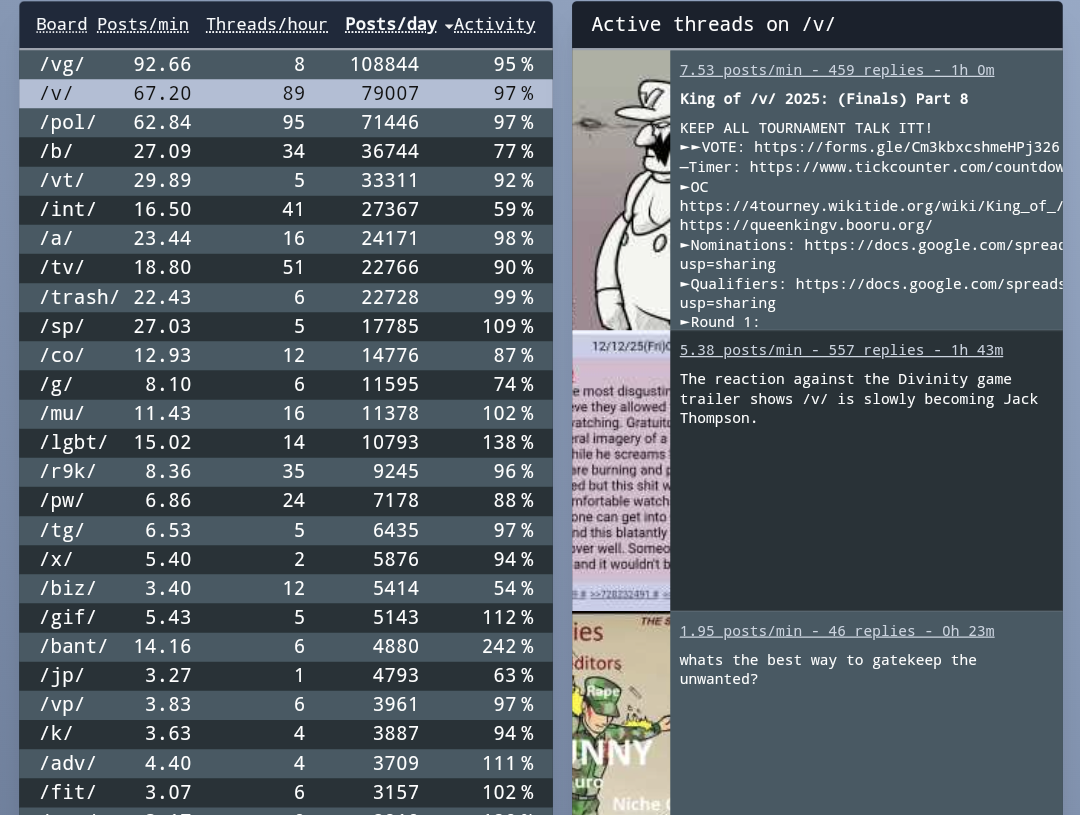Sort table by Threads/hour column header
The image size is (1080, 815).
267,25
